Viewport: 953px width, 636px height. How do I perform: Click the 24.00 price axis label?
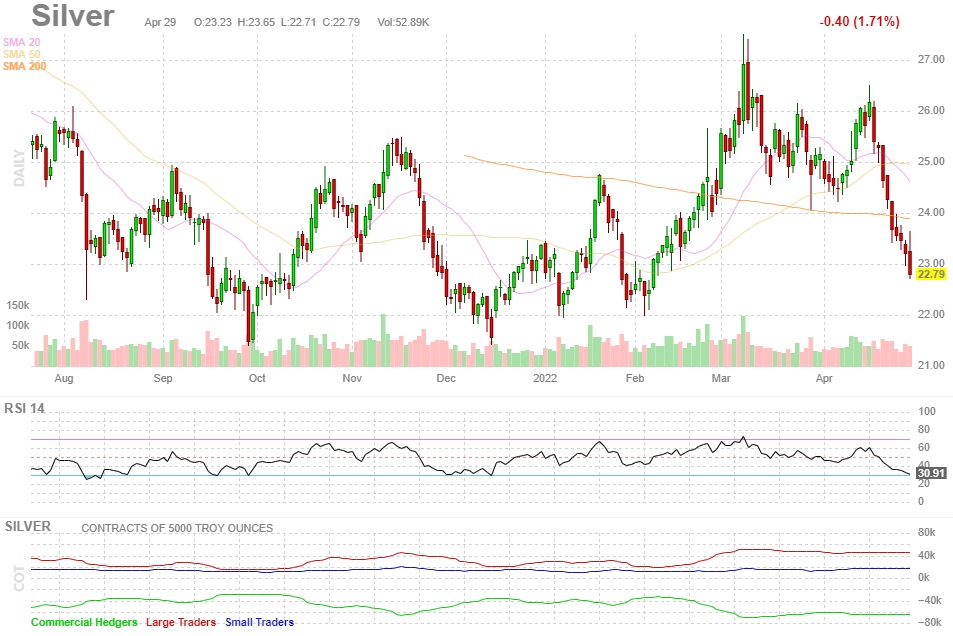point(931,213)
